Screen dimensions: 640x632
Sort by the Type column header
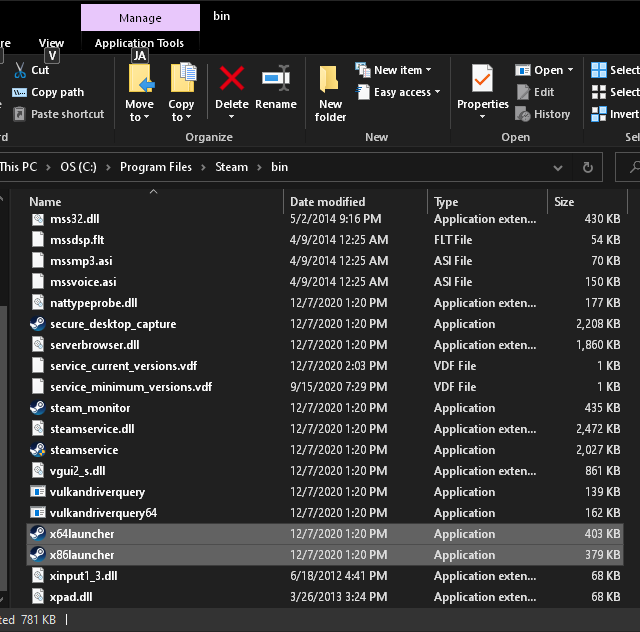[487, 202]
